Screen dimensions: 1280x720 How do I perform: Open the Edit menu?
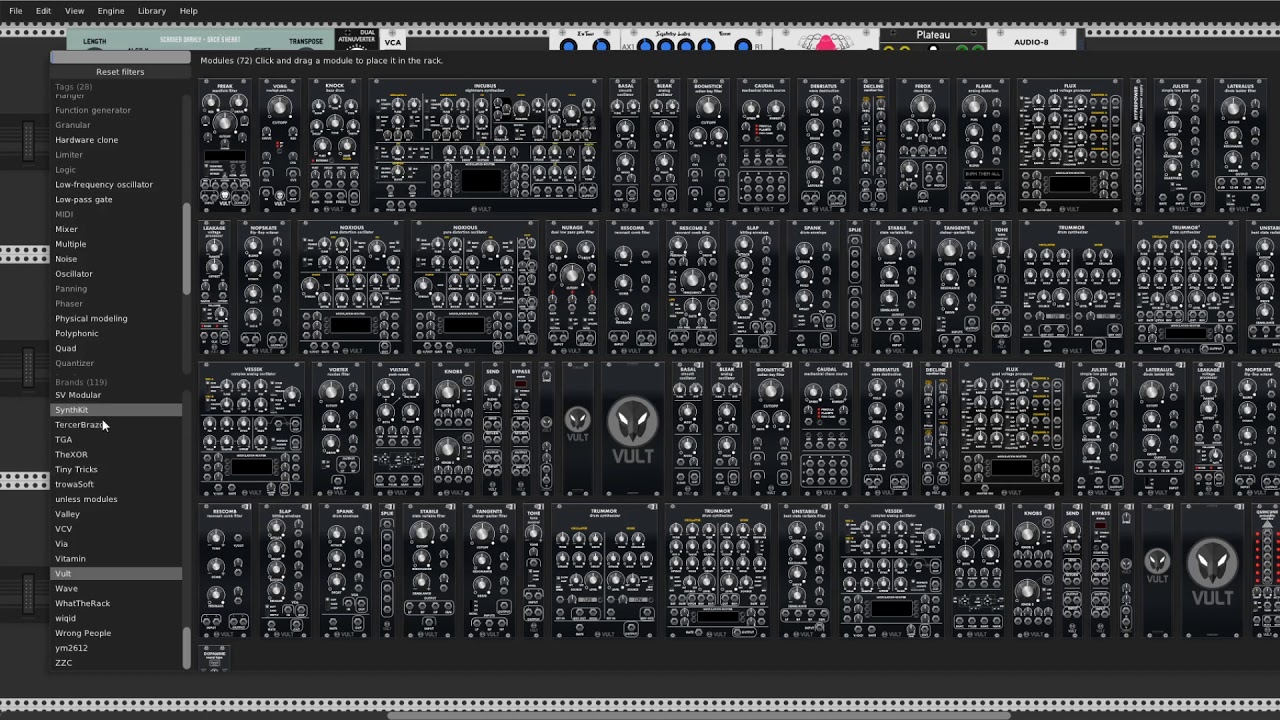coord(43,11)
